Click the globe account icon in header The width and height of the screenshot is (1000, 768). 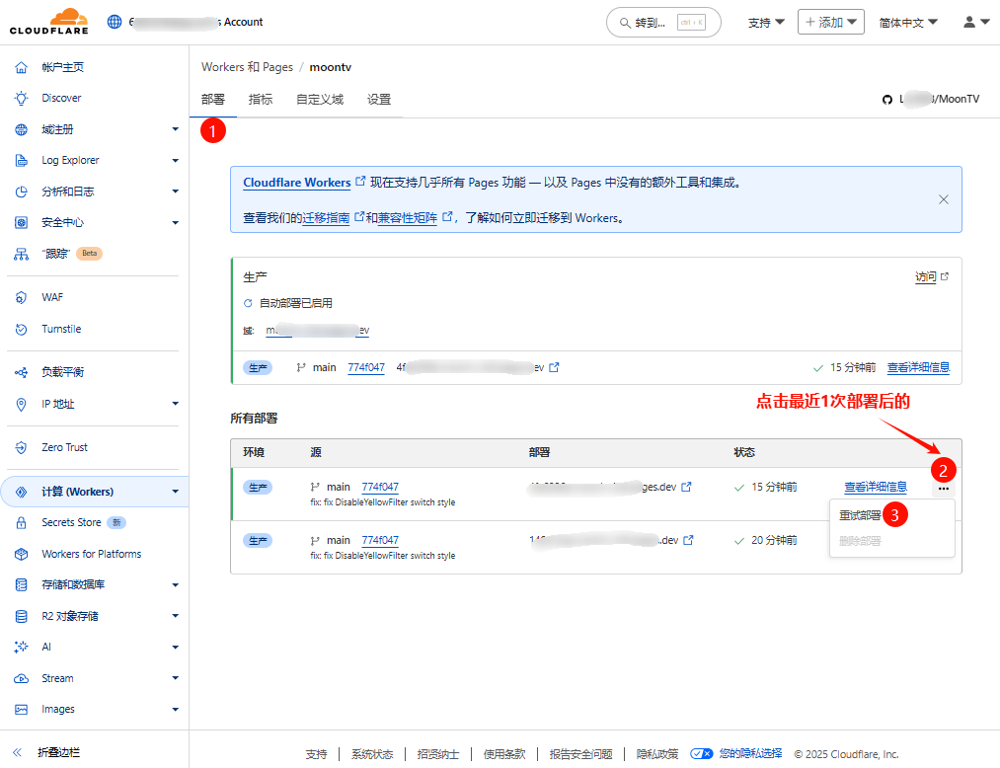pos(114,22)
